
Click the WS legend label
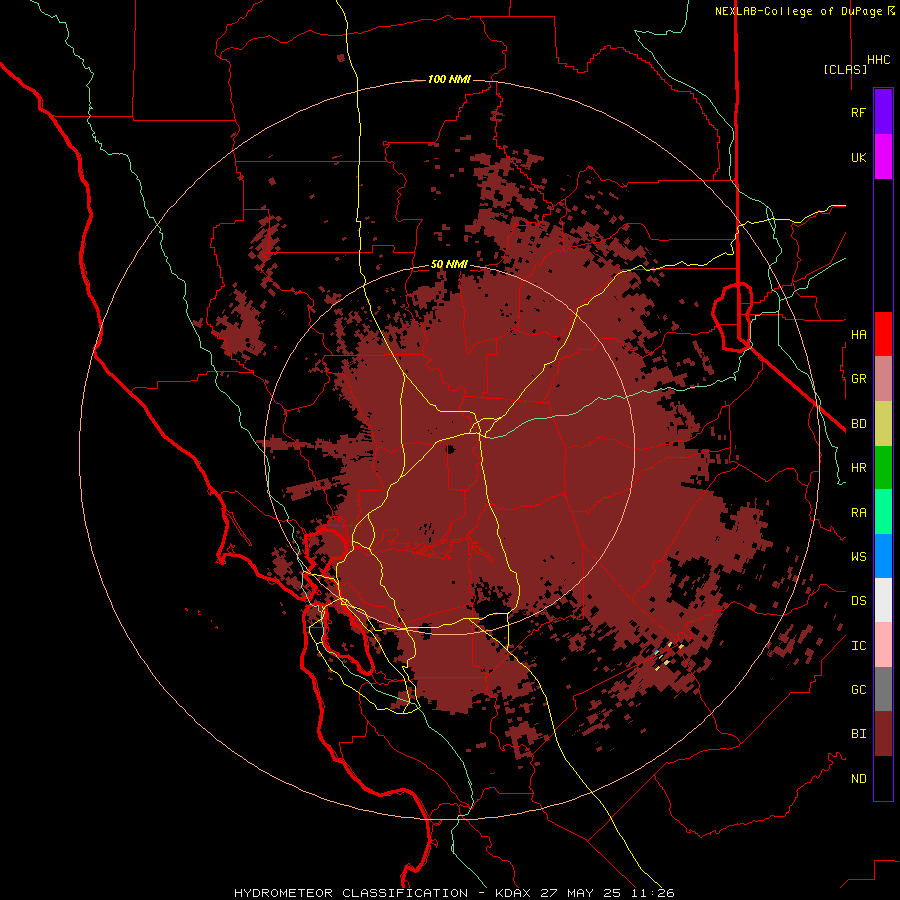tap(858, 556)
